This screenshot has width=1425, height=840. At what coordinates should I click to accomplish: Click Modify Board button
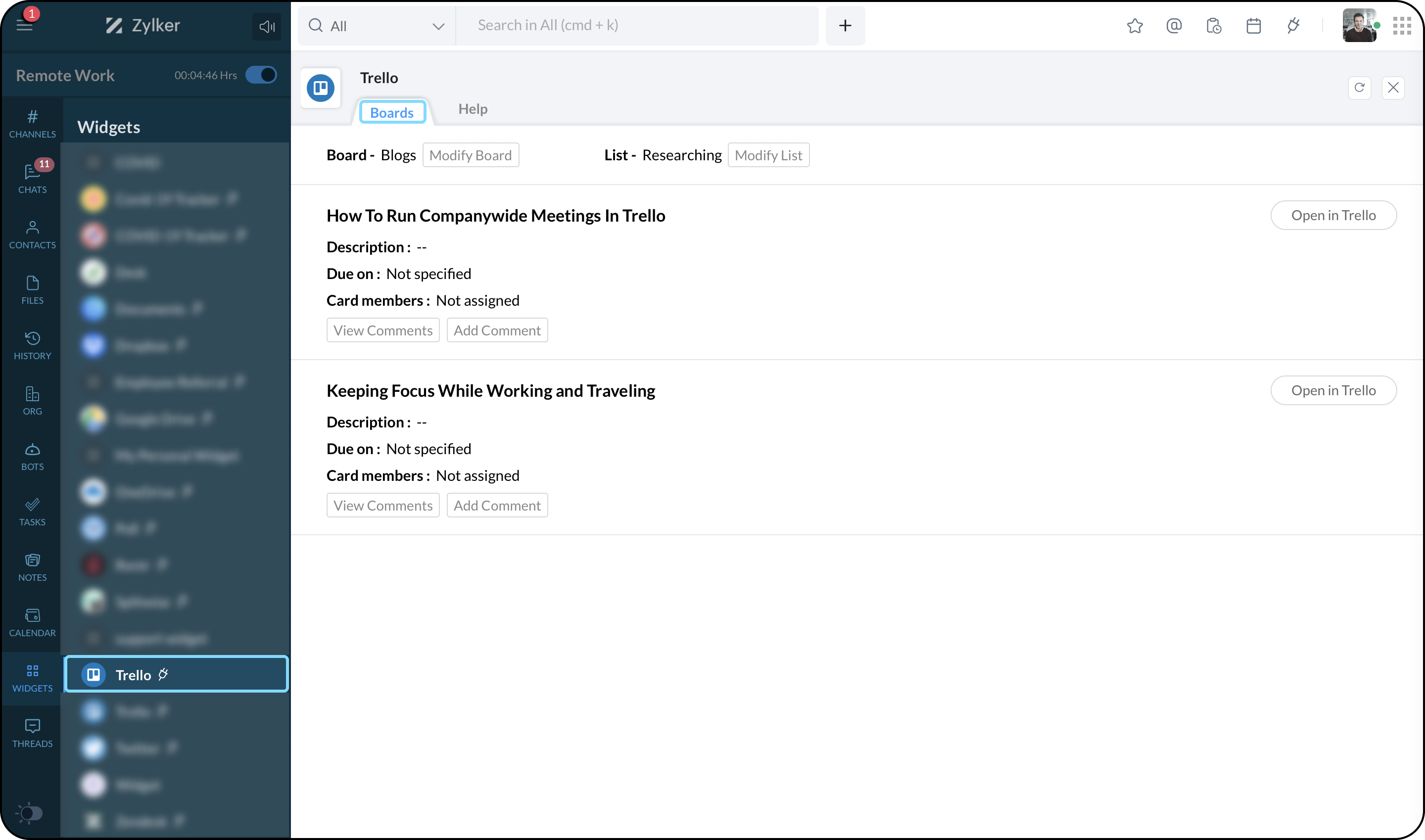coord(471,155)
